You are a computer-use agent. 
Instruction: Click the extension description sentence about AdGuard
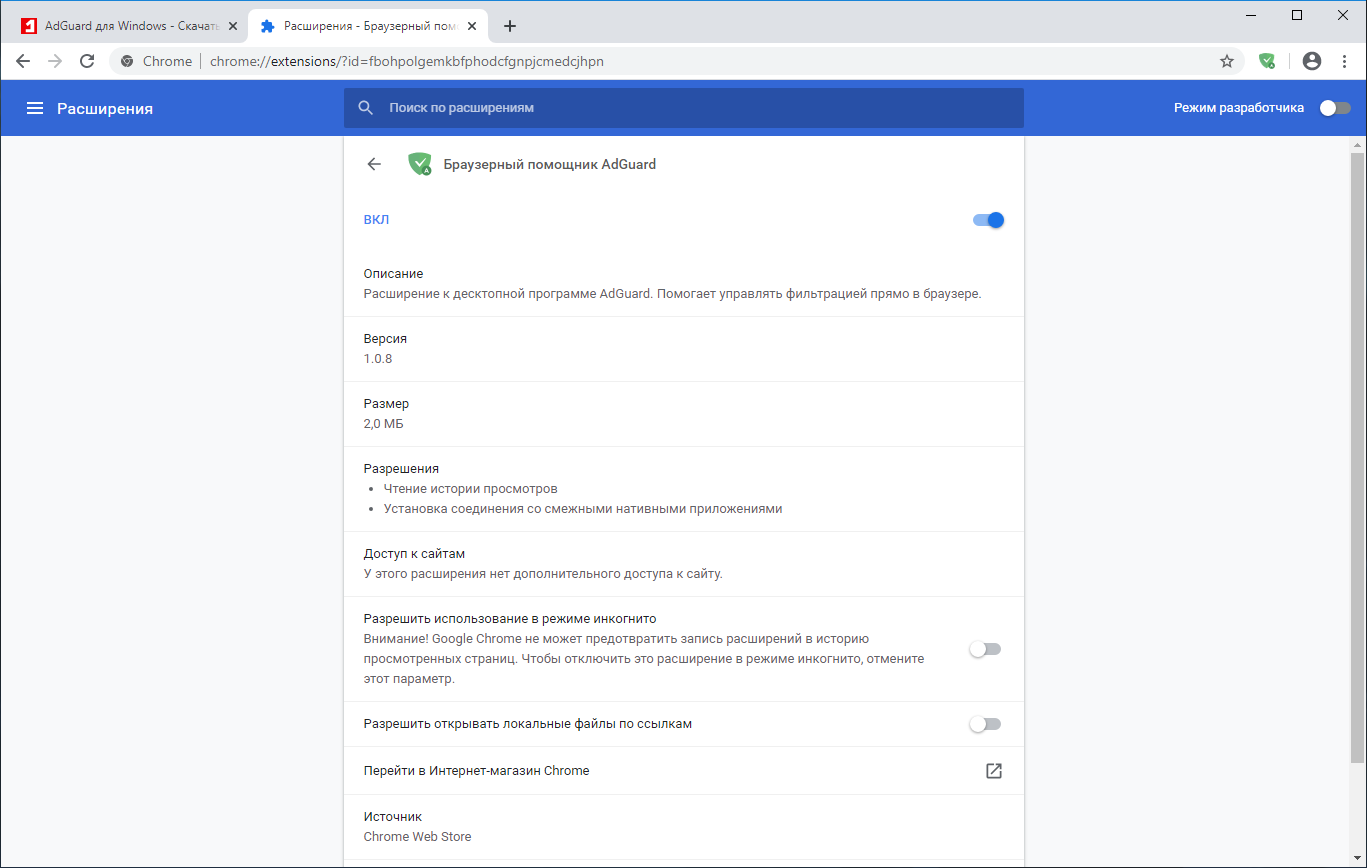click(x=673, y=293)
